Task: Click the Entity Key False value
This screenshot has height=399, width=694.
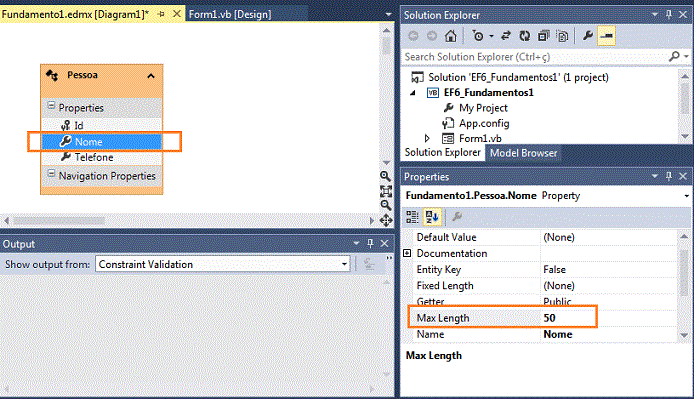Action: (554, 269)
